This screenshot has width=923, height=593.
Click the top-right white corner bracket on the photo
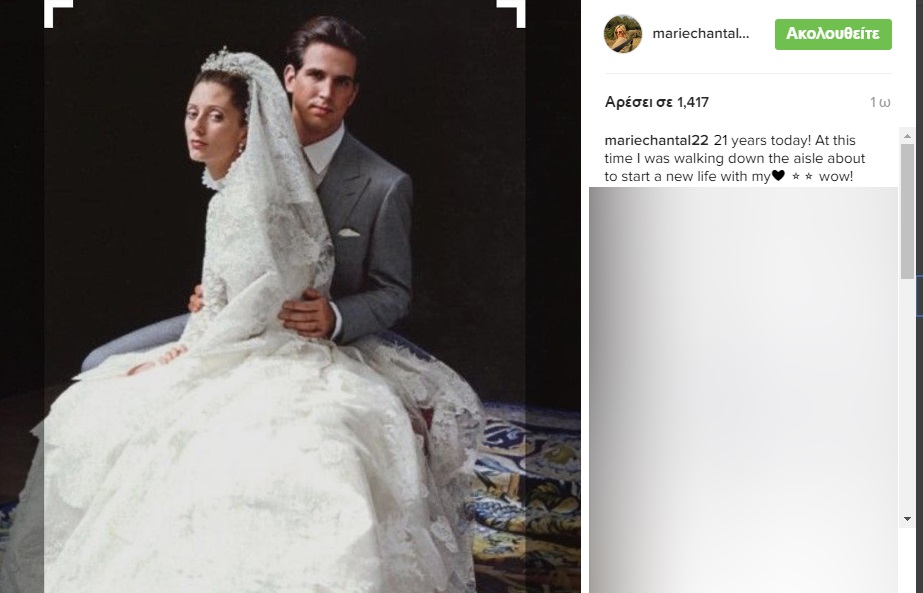tap(511, 13)
